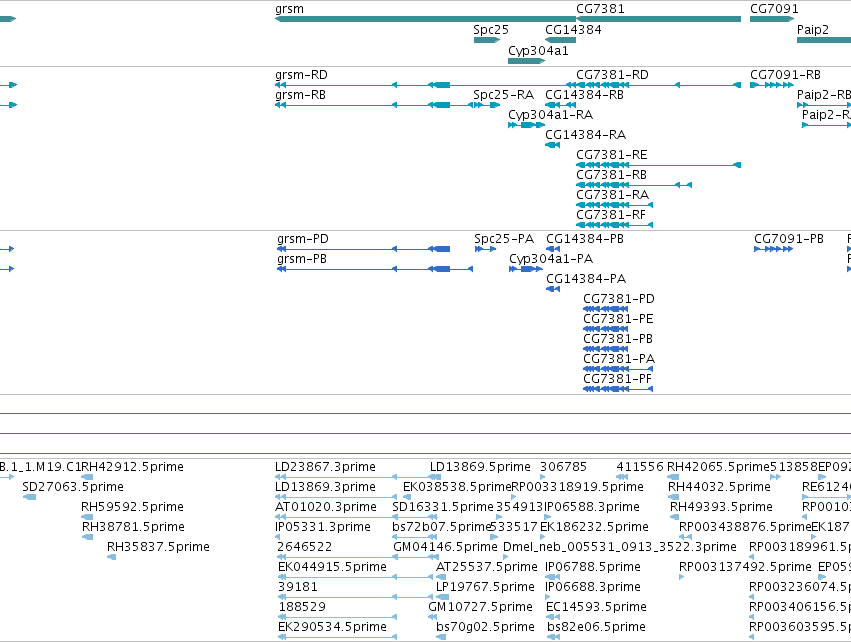This screenshot has height=642, width=851.
Task: Select the Cyp304a1-RA transcript
Action: tap(526, 125)
